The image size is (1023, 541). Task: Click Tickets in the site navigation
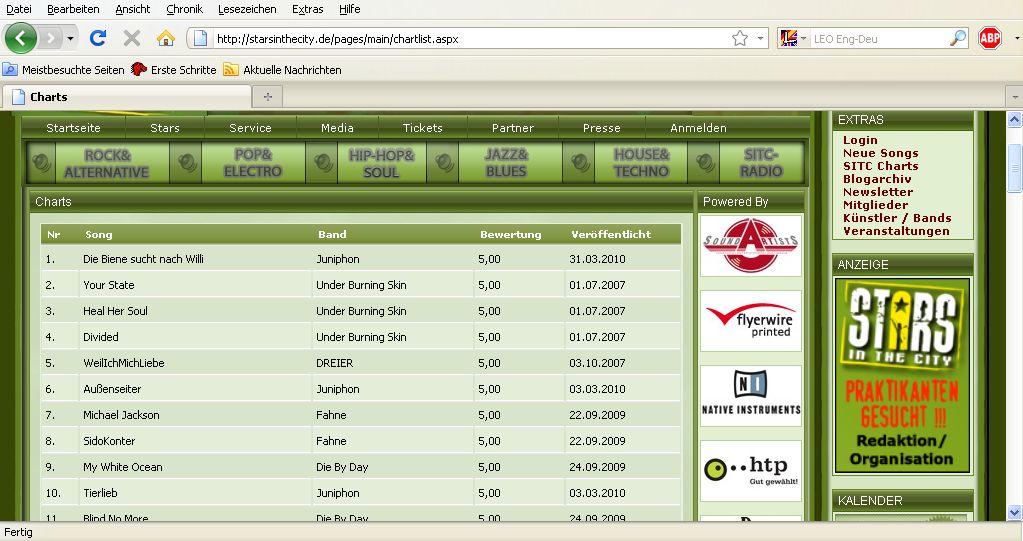pos(423,128)
